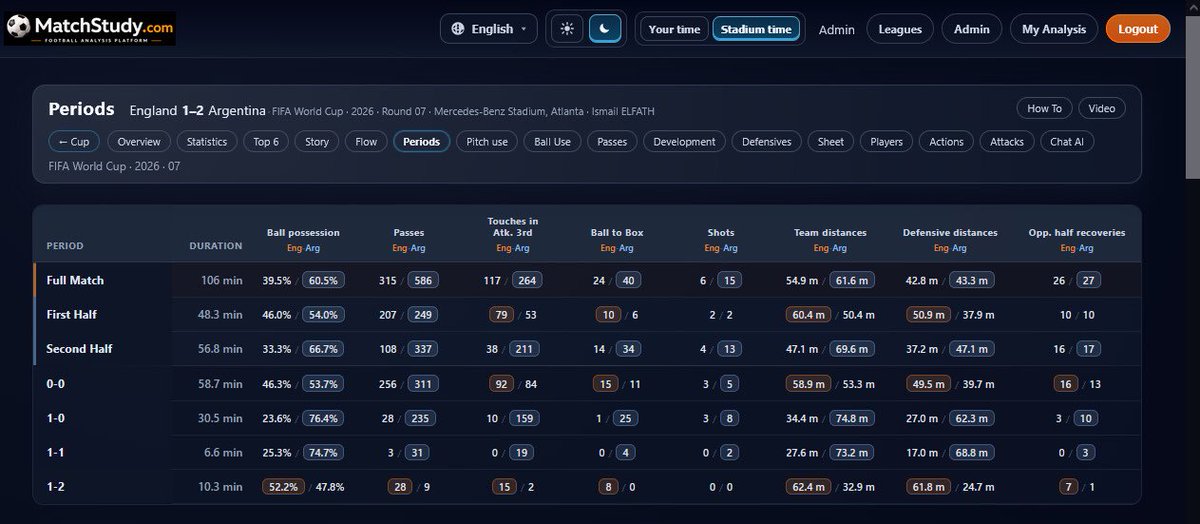
Task: Click the Admin text label in header
Action: 837,30
